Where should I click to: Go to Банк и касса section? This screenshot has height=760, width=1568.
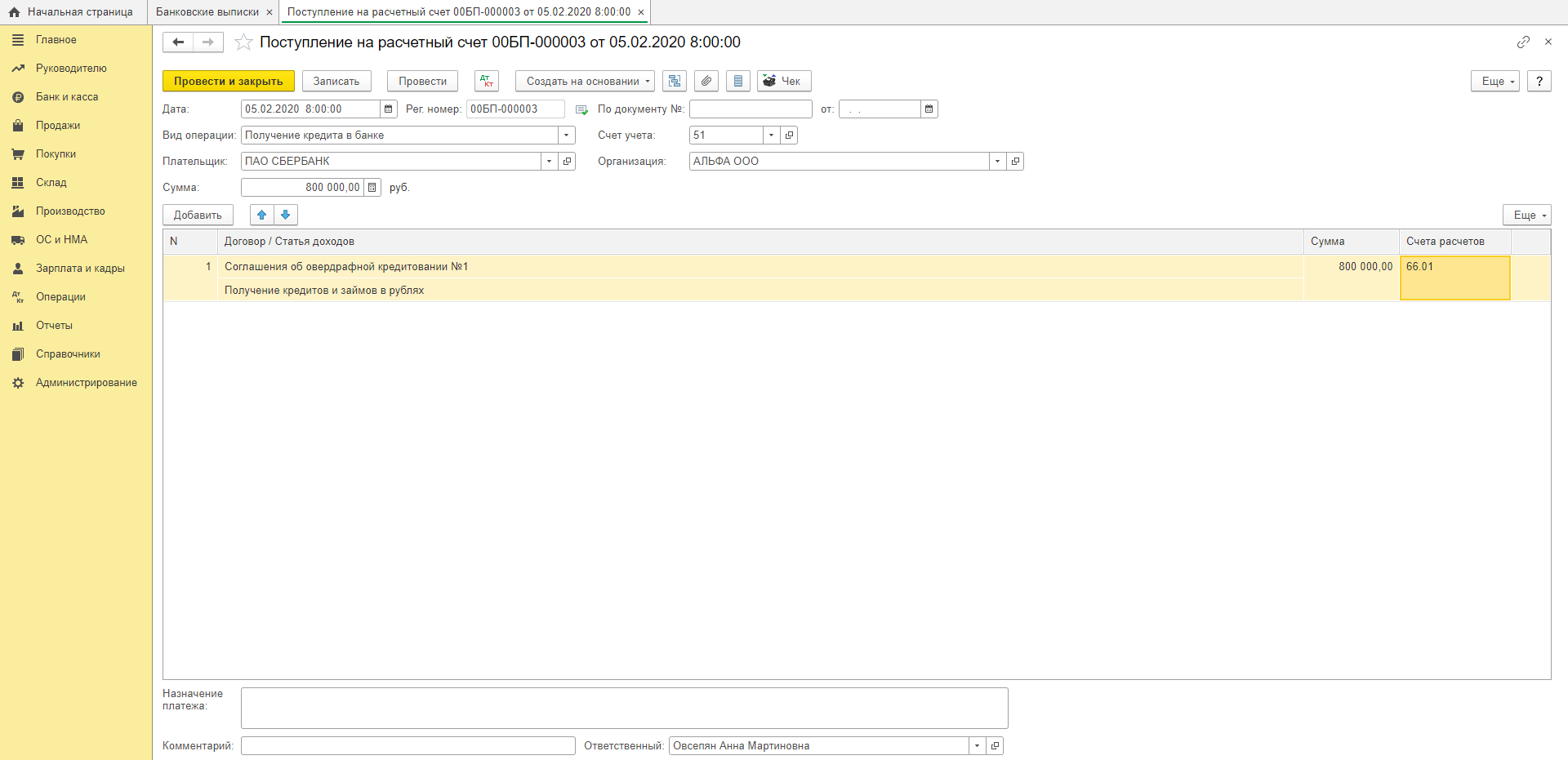(67, 96)
